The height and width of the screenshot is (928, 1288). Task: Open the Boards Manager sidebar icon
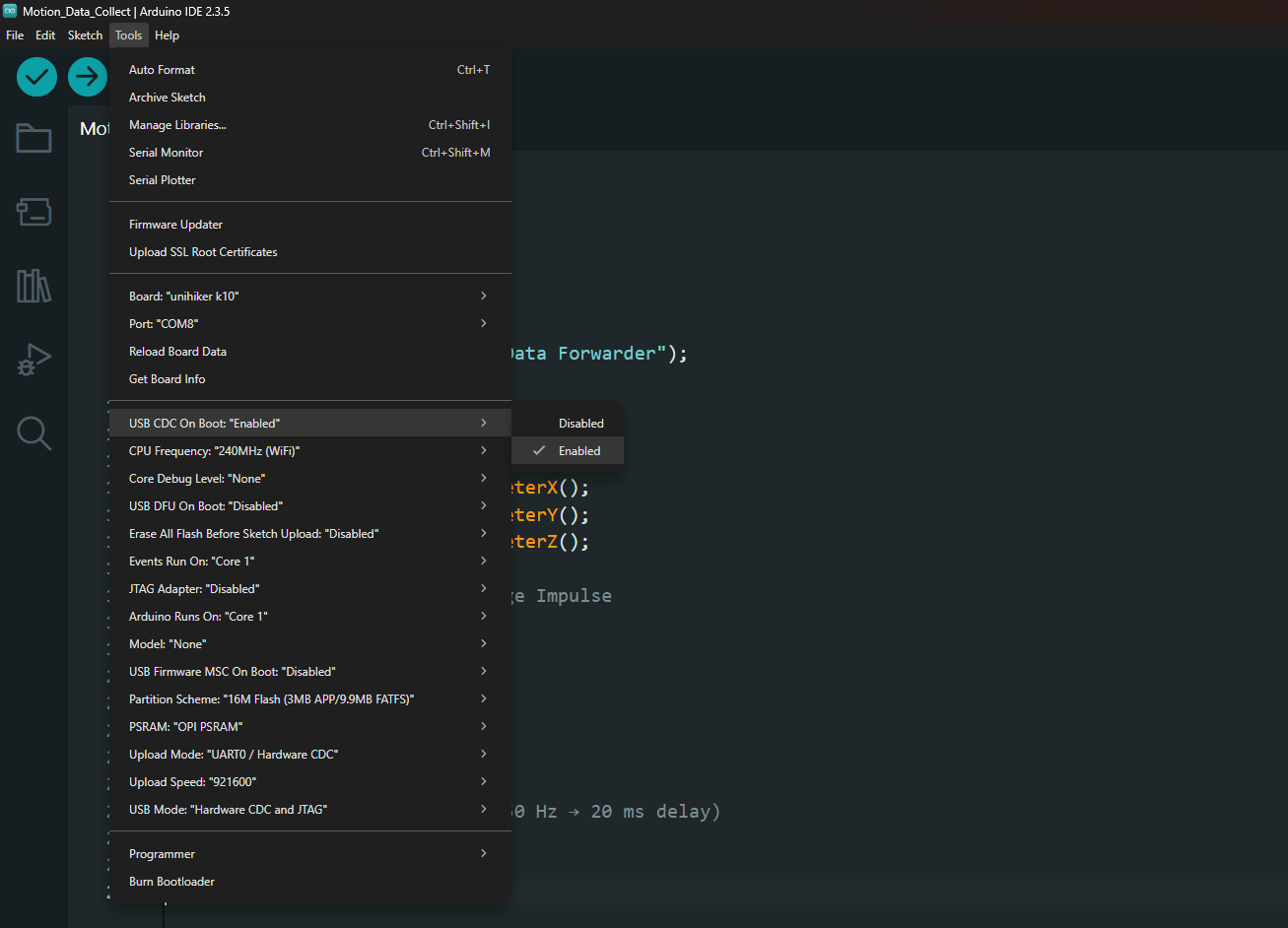pyautogui.click(x=34, y=211)
